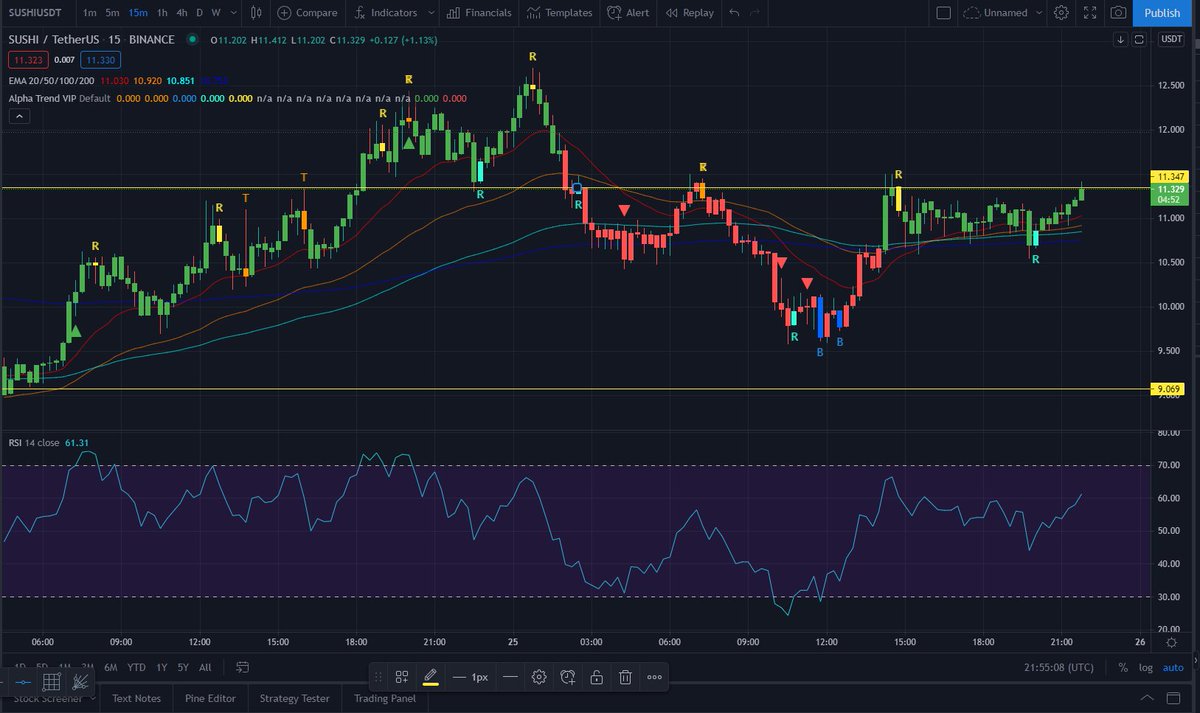Click the Publish button
Screen dimensions: 1200x713
[x=1162, y=13]
